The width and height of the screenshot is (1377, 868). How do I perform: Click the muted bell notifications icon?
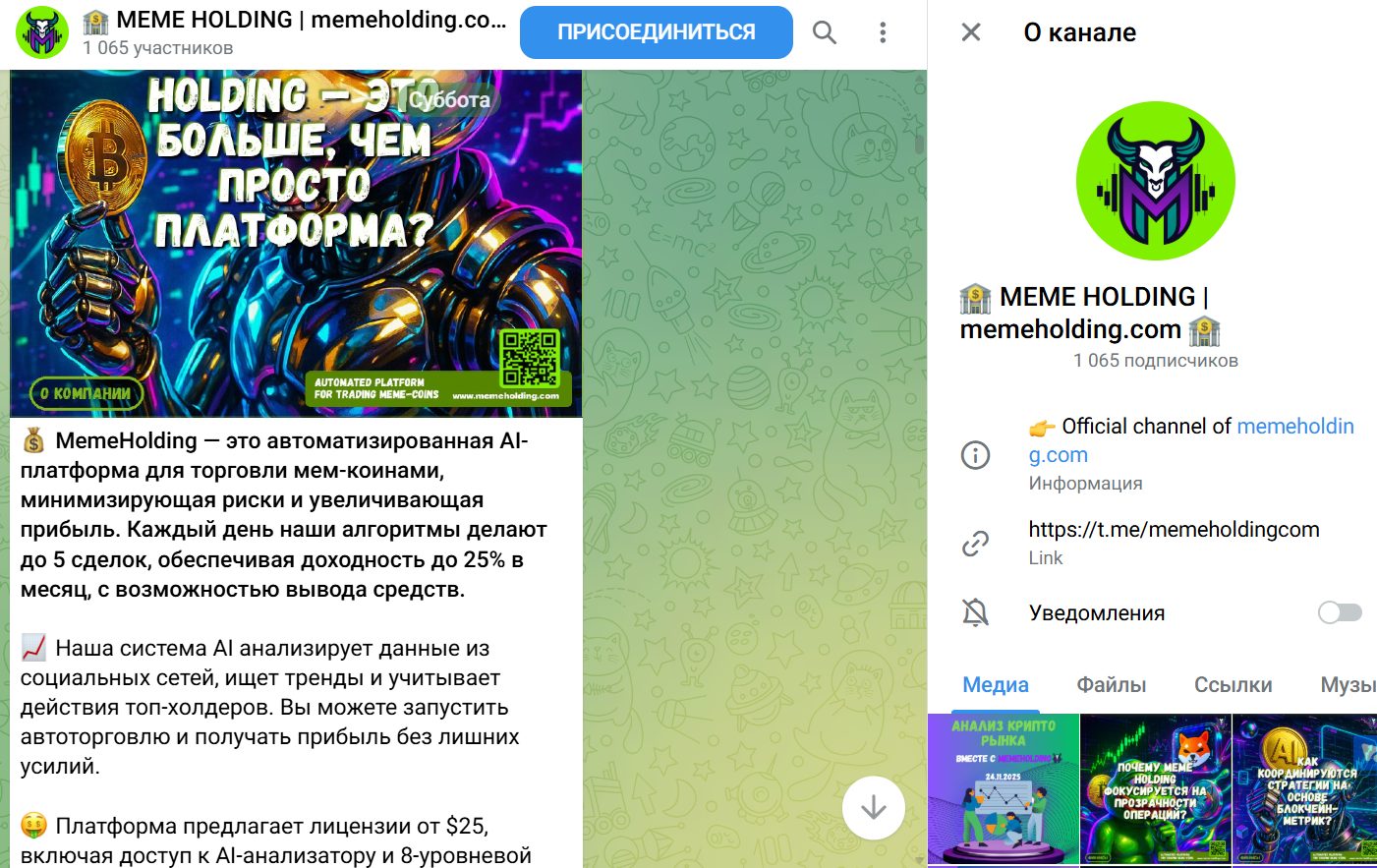pyautogui.click(x=975, y=612)
